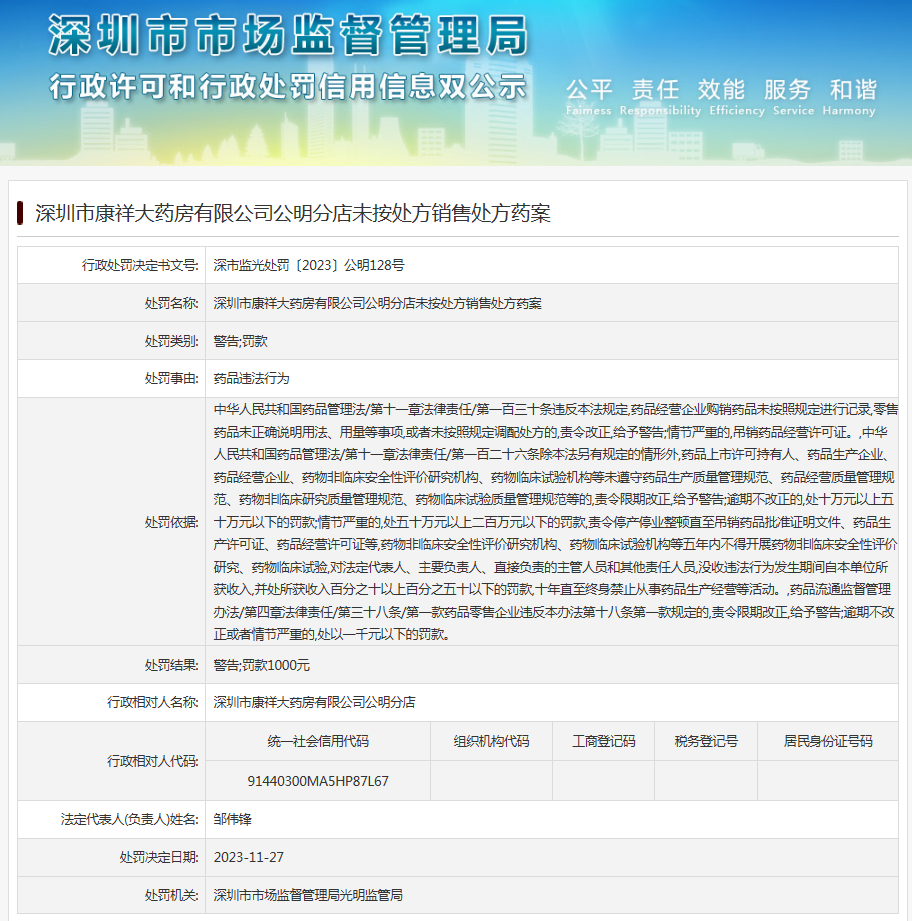
Task: Select document number 深市监光处罚〔2023〕公明128号
Action: tap(309, 265)
